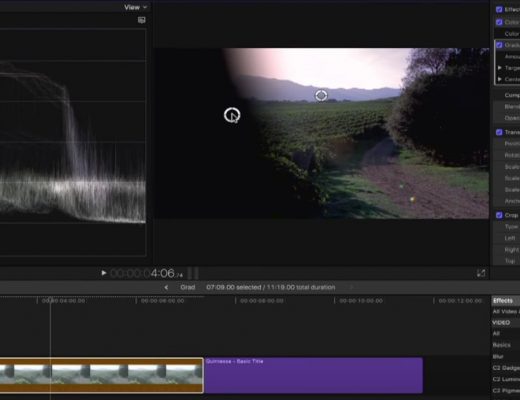
Task: Expand the Center disclosure triangle
Action: coord(499,79)
